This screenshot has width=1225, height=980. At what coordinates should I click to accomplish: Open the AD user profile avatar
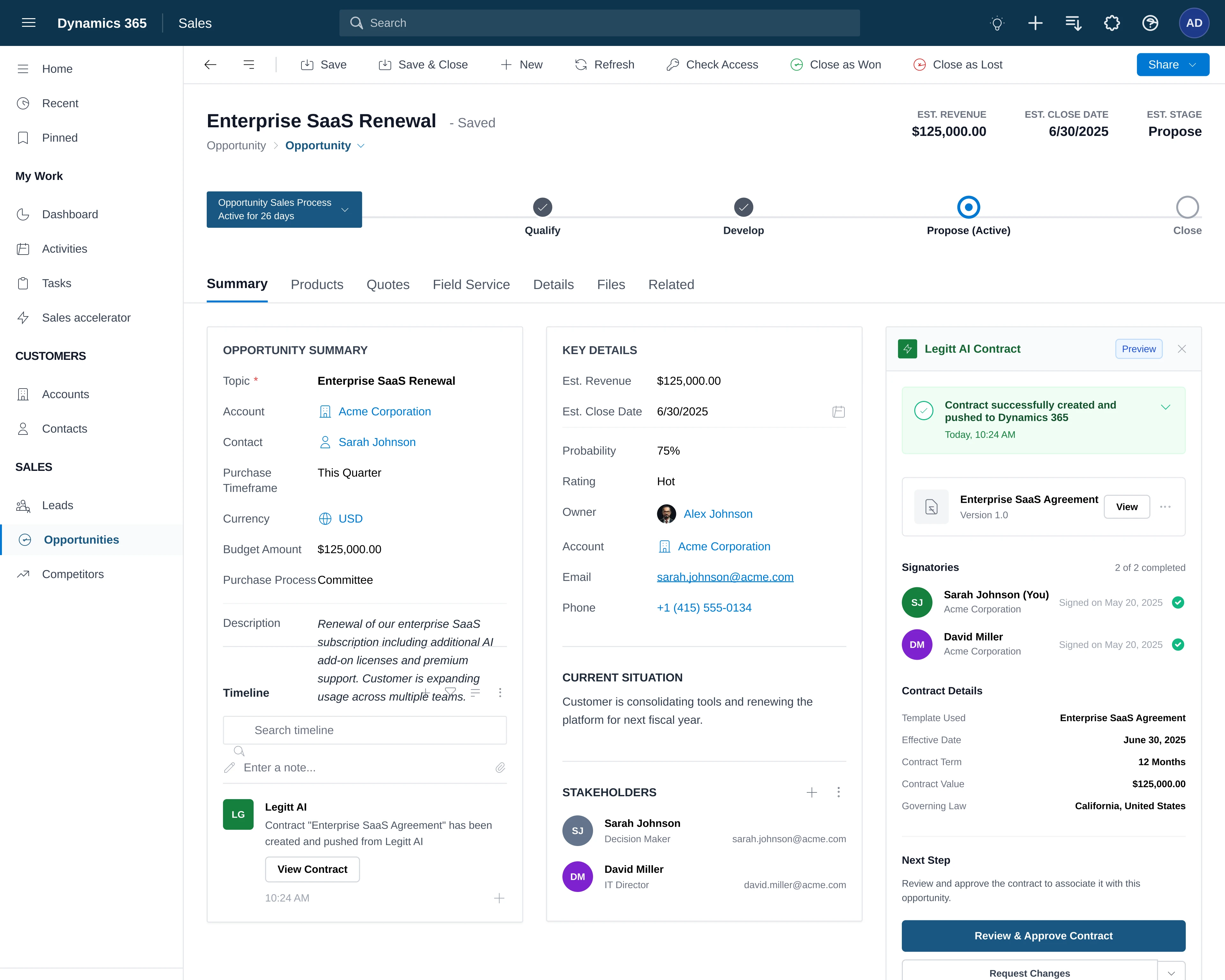click(1194, 23)
